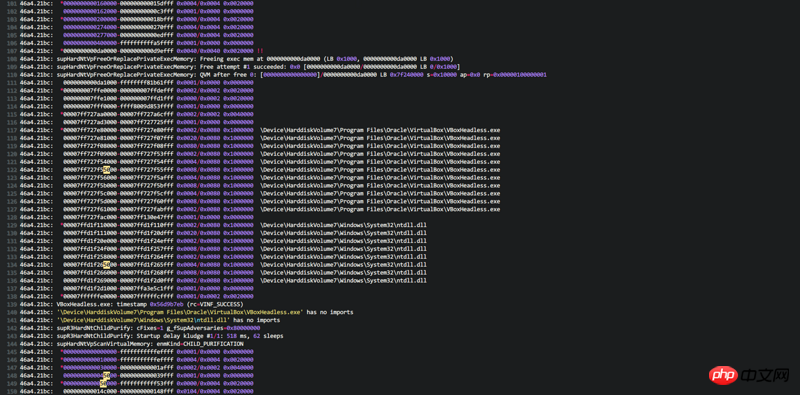
Task: Click "Startup delay kludge" text on line 143
Action: 168,336
